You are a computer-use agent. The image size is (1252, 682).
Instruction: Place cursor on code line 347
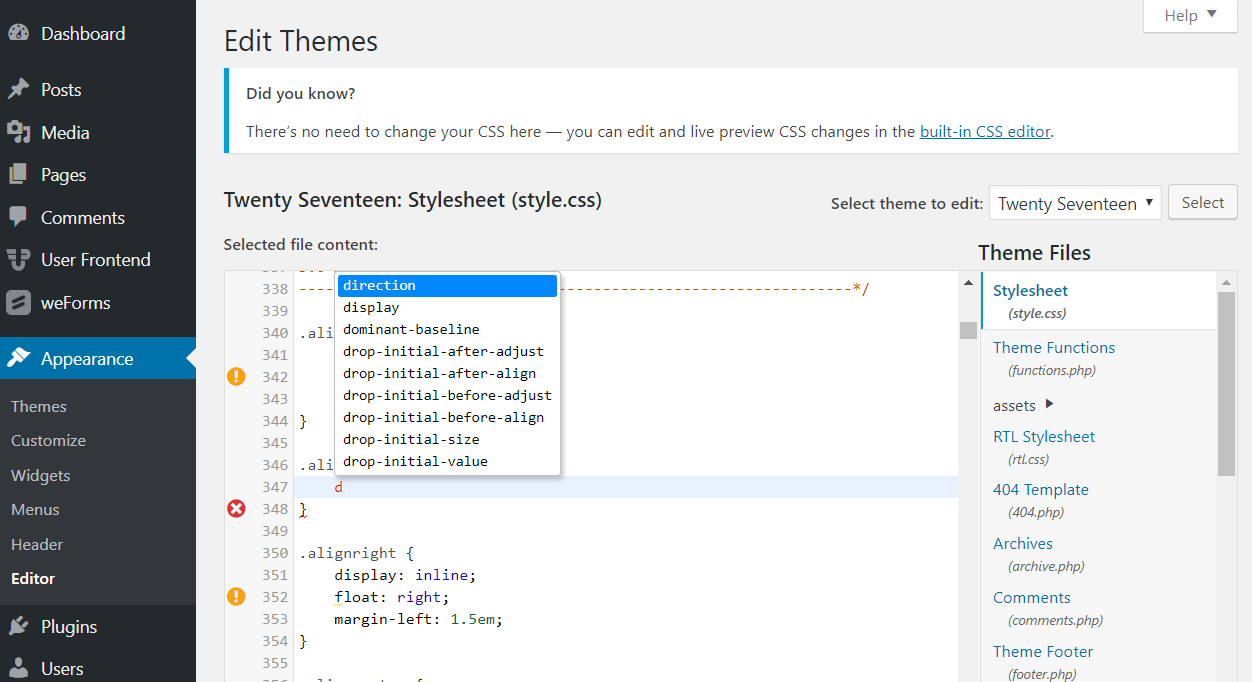pos(626,487)
